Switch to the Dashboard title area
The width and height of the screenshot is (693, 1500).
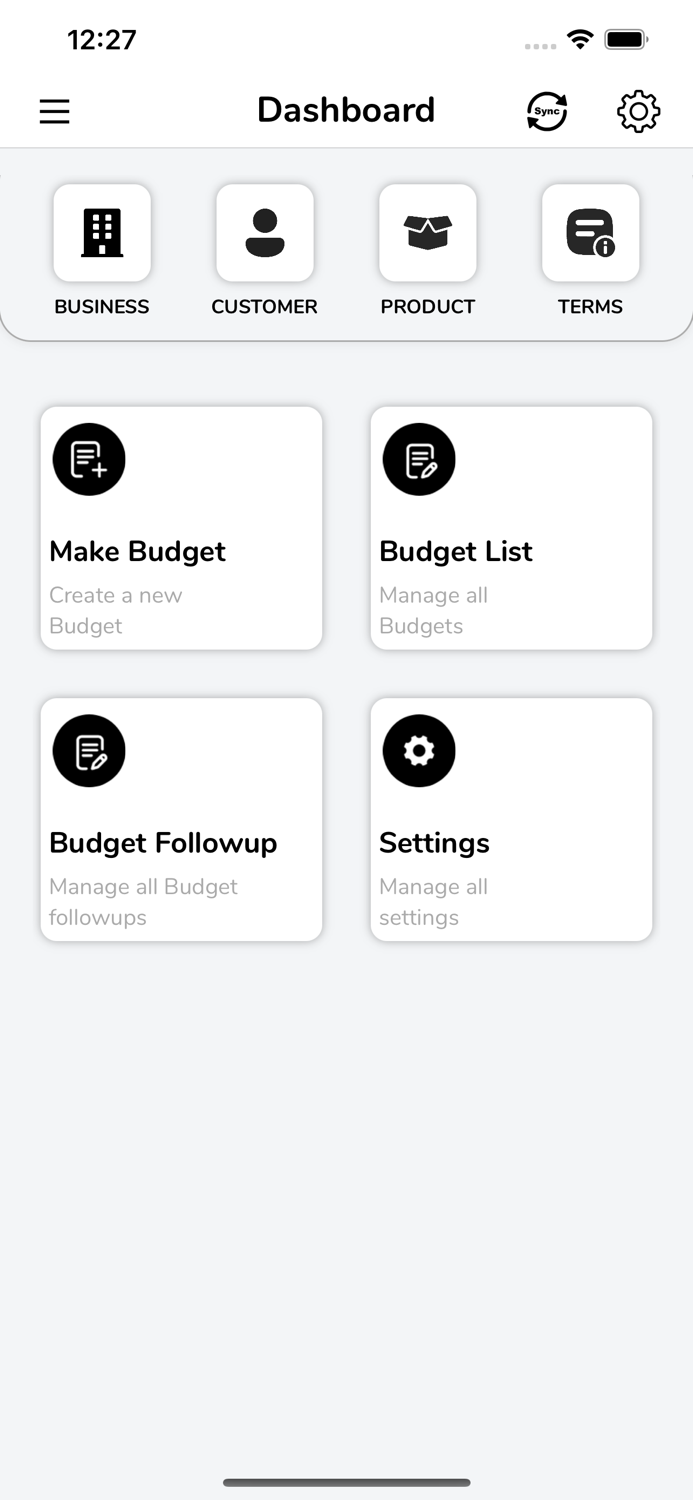point(346,110)
